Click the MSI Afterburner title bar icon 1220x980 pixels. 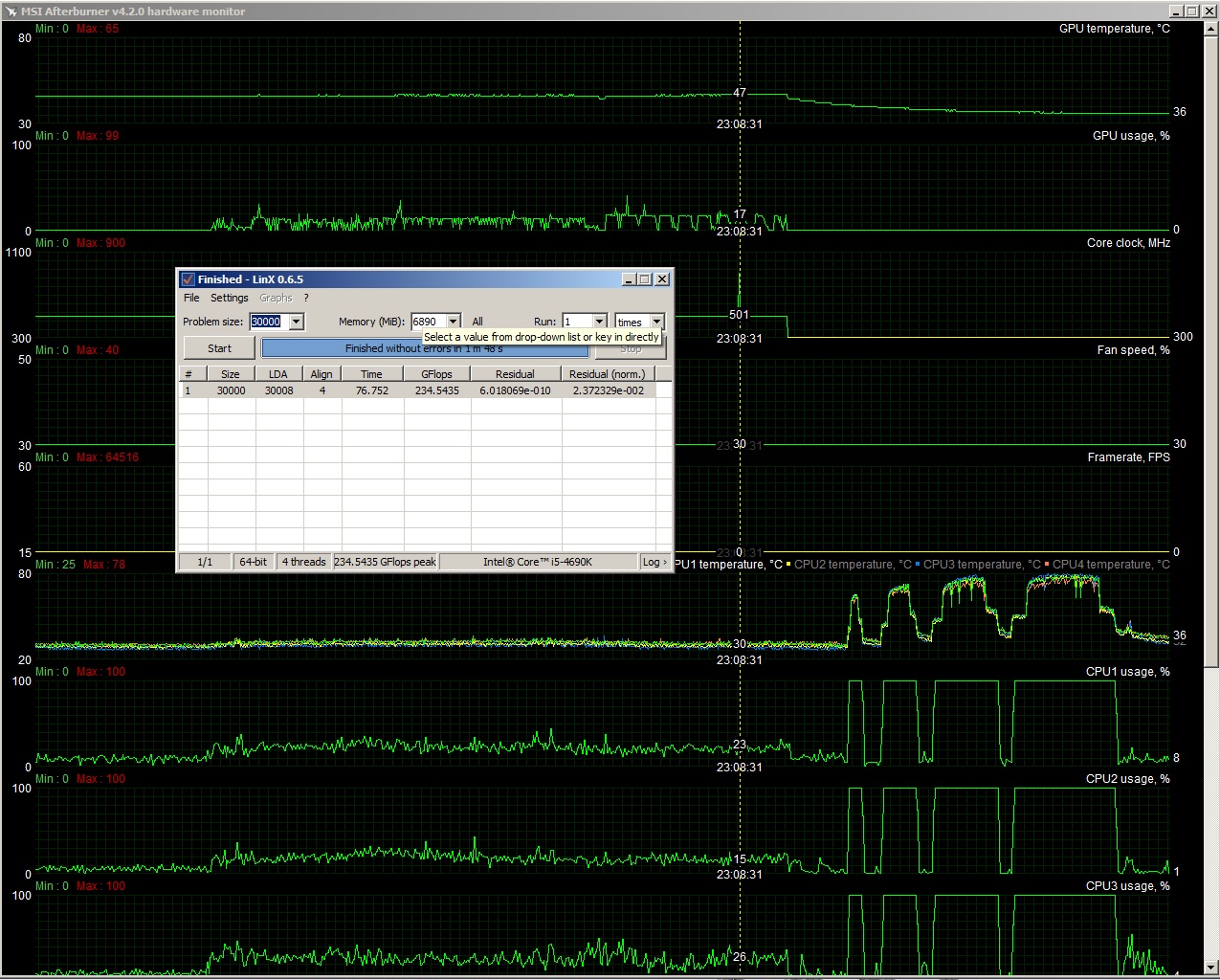pos(11,11)
